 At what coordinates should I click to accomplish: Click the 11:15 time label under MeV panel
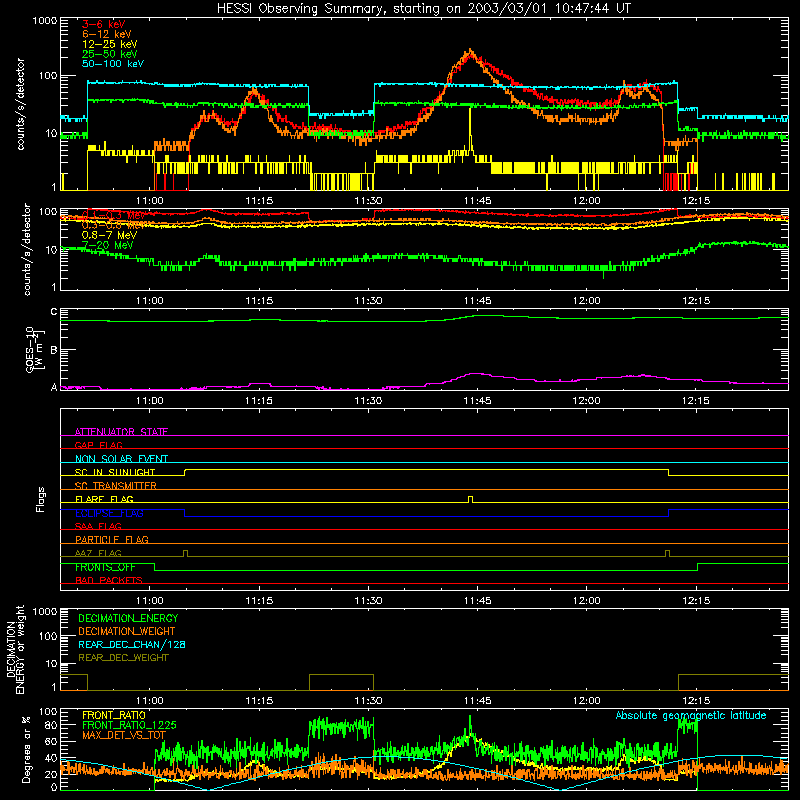click(259, 301)
